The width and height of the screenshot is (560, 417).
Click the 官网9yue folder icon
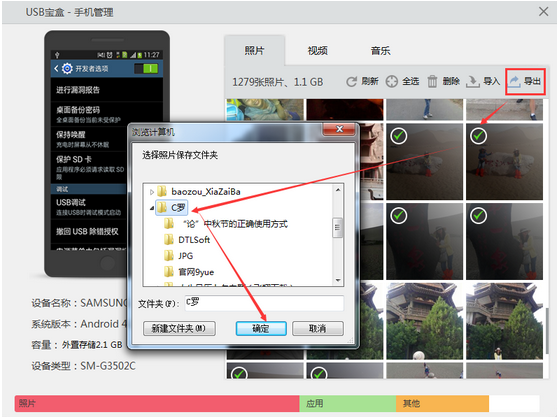pyautogui.click(x=169, y=272)
